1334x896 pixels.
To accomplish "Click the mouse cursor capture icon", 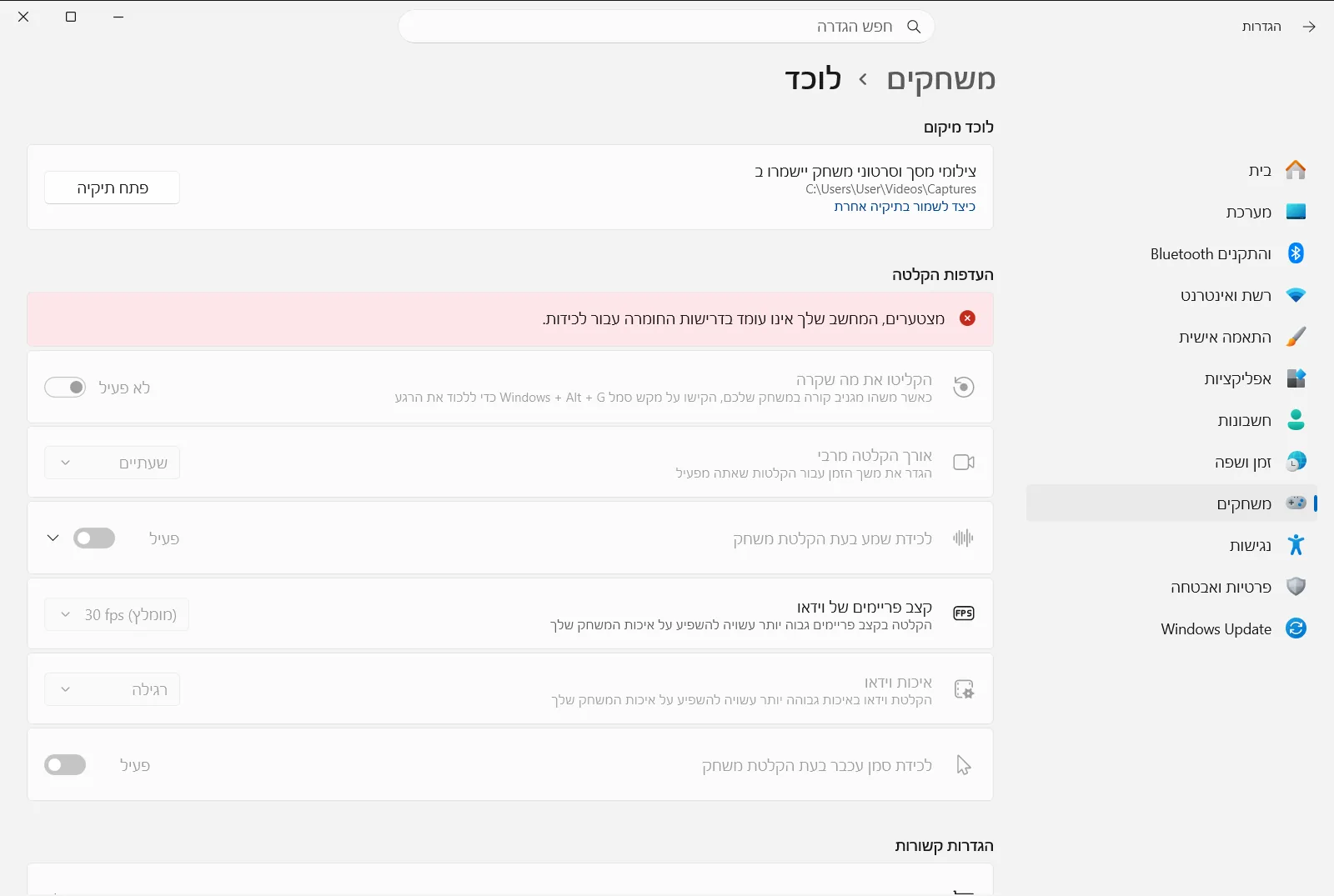I will [964, 765].
